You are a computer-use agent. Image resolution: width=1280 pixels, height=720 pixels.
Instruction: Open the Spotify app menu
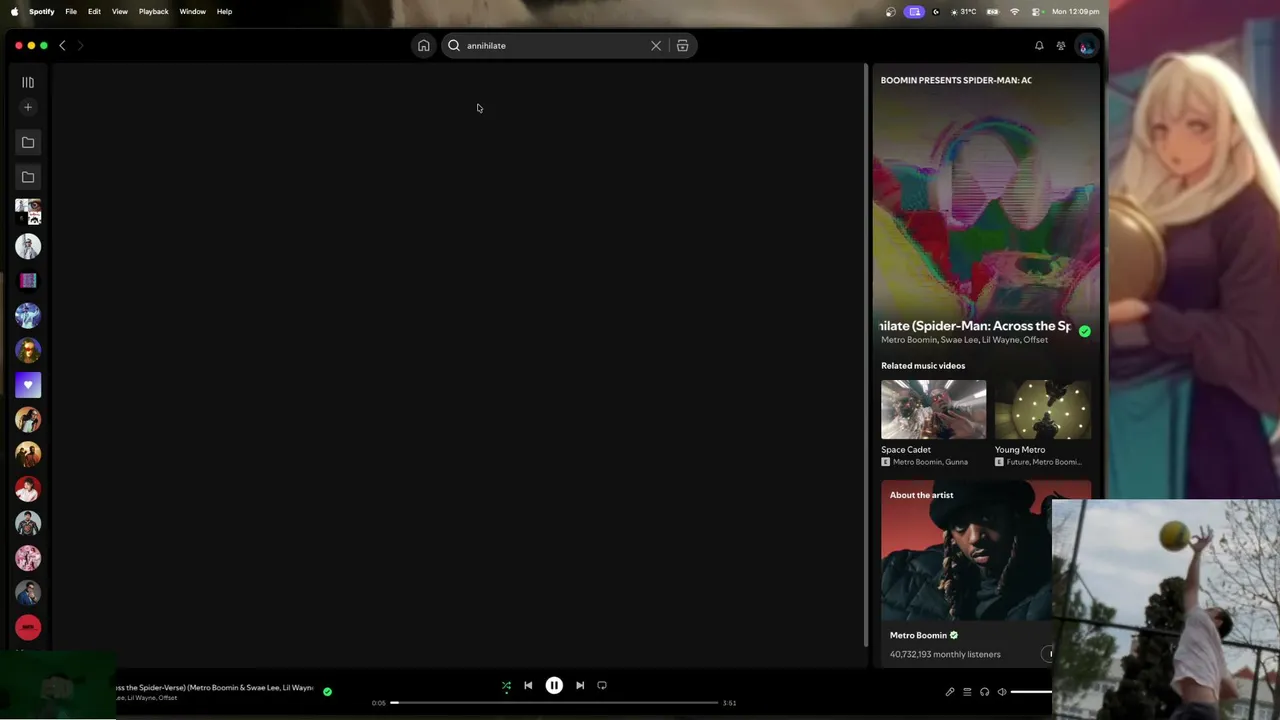[x=42, y=11]
